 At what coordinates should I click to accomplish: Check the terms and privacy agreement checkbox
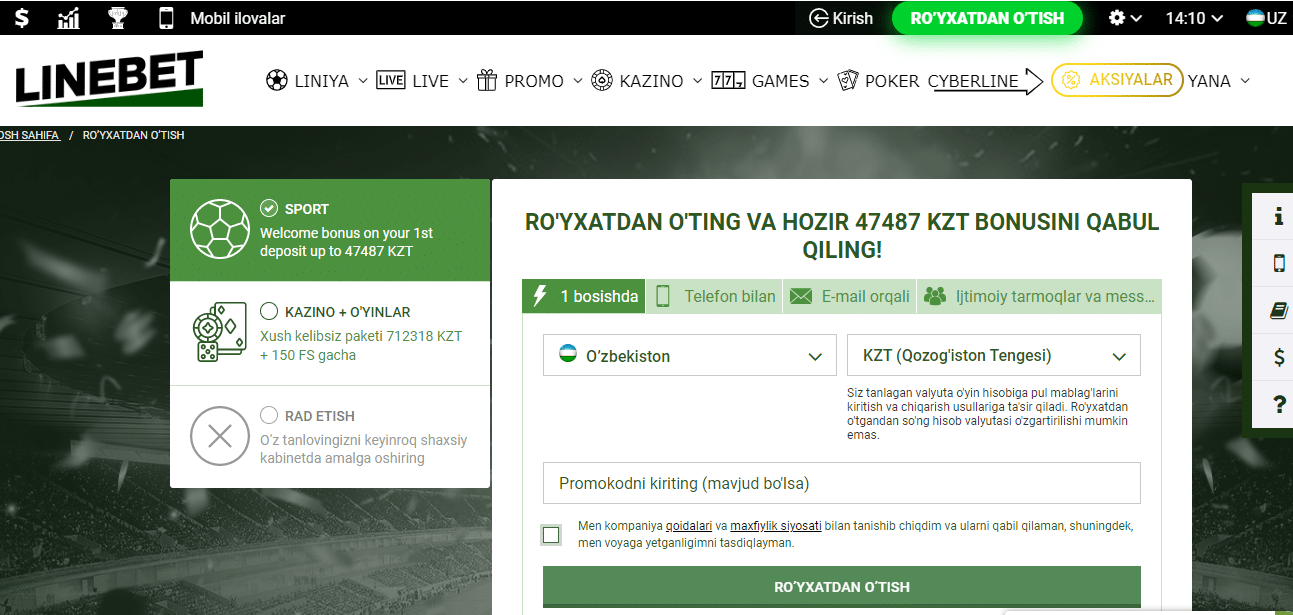(551, 535)
